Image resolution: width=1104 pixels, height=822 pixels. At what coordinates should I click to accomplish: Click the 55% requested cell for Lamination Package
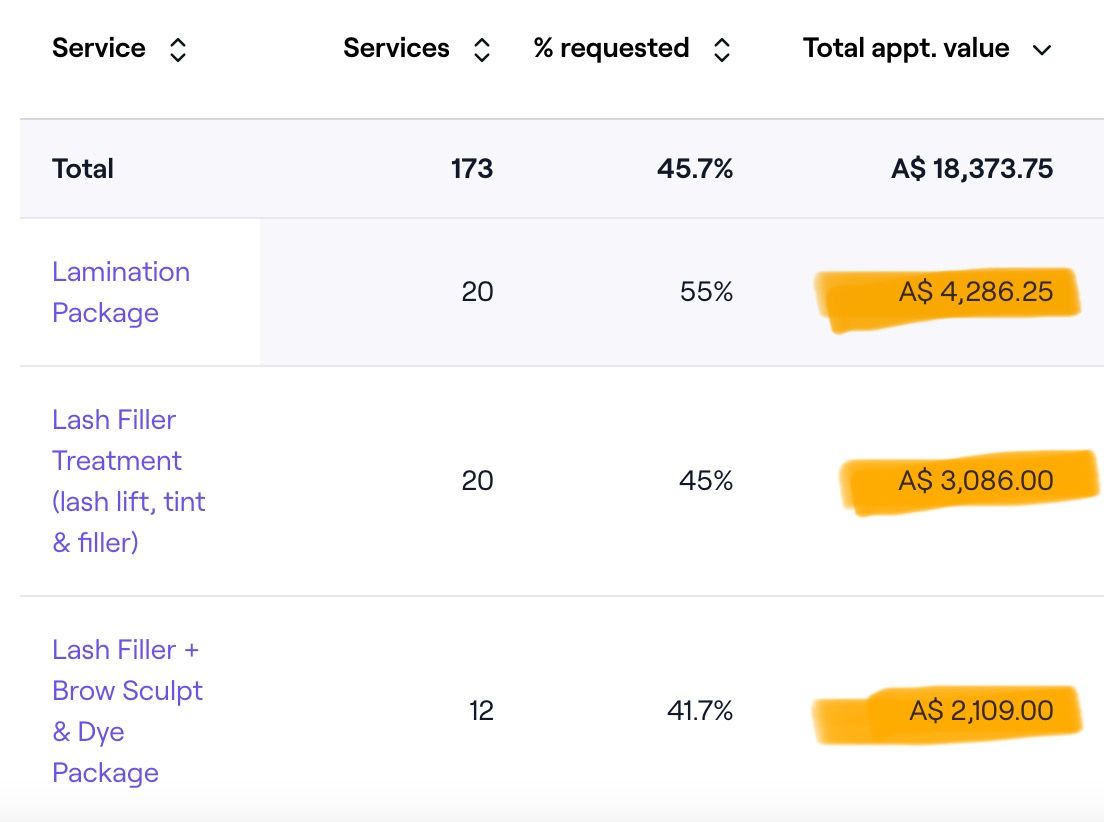tap(707, 292)
